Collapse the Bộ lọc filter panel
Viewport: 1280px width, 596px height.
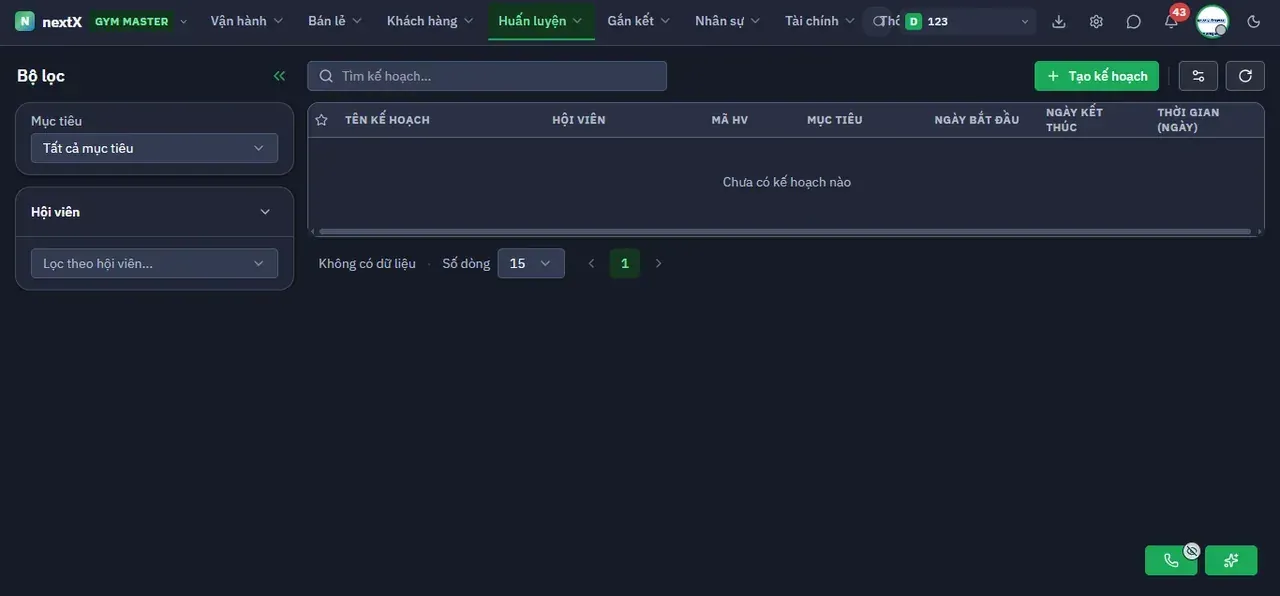pyautogui.click(x=279, y=76)
